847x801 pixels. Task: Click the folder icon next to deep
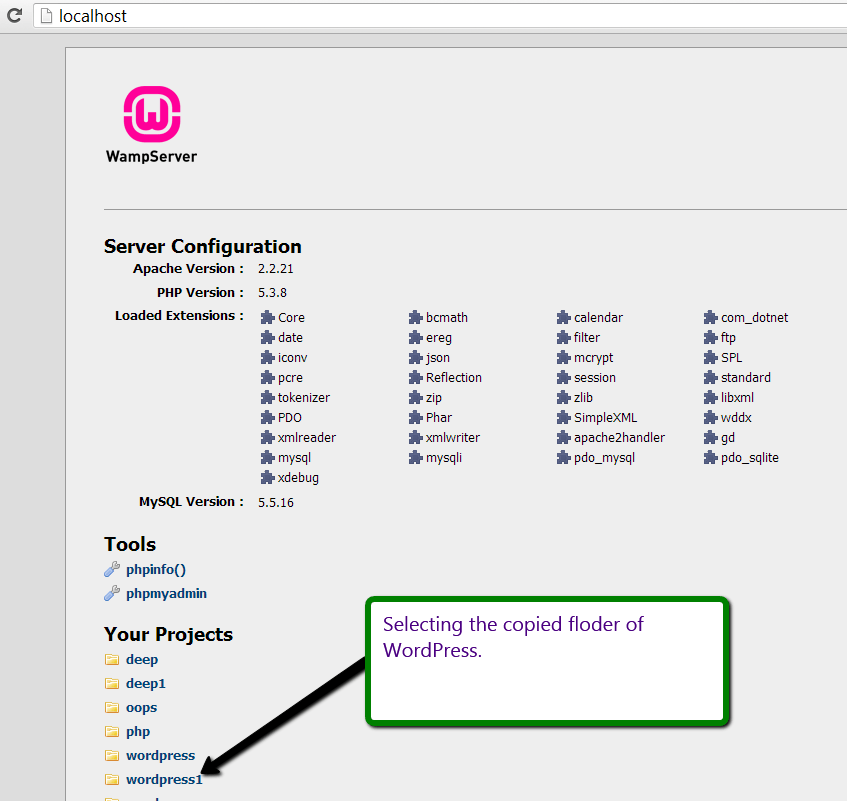point(112,659)
